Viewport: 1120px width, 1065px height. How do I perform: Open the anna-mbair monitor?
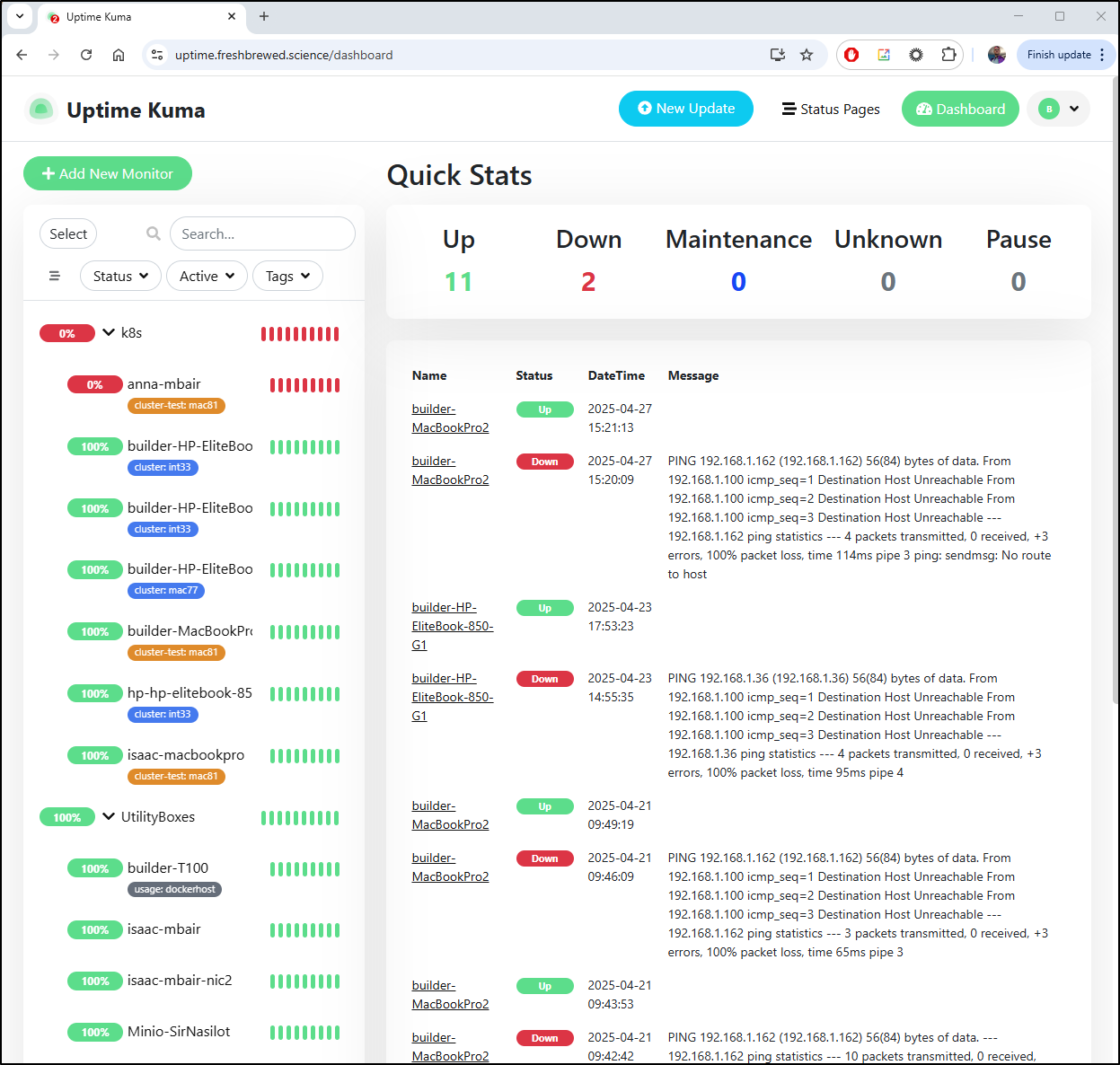[x=164, y=383]
